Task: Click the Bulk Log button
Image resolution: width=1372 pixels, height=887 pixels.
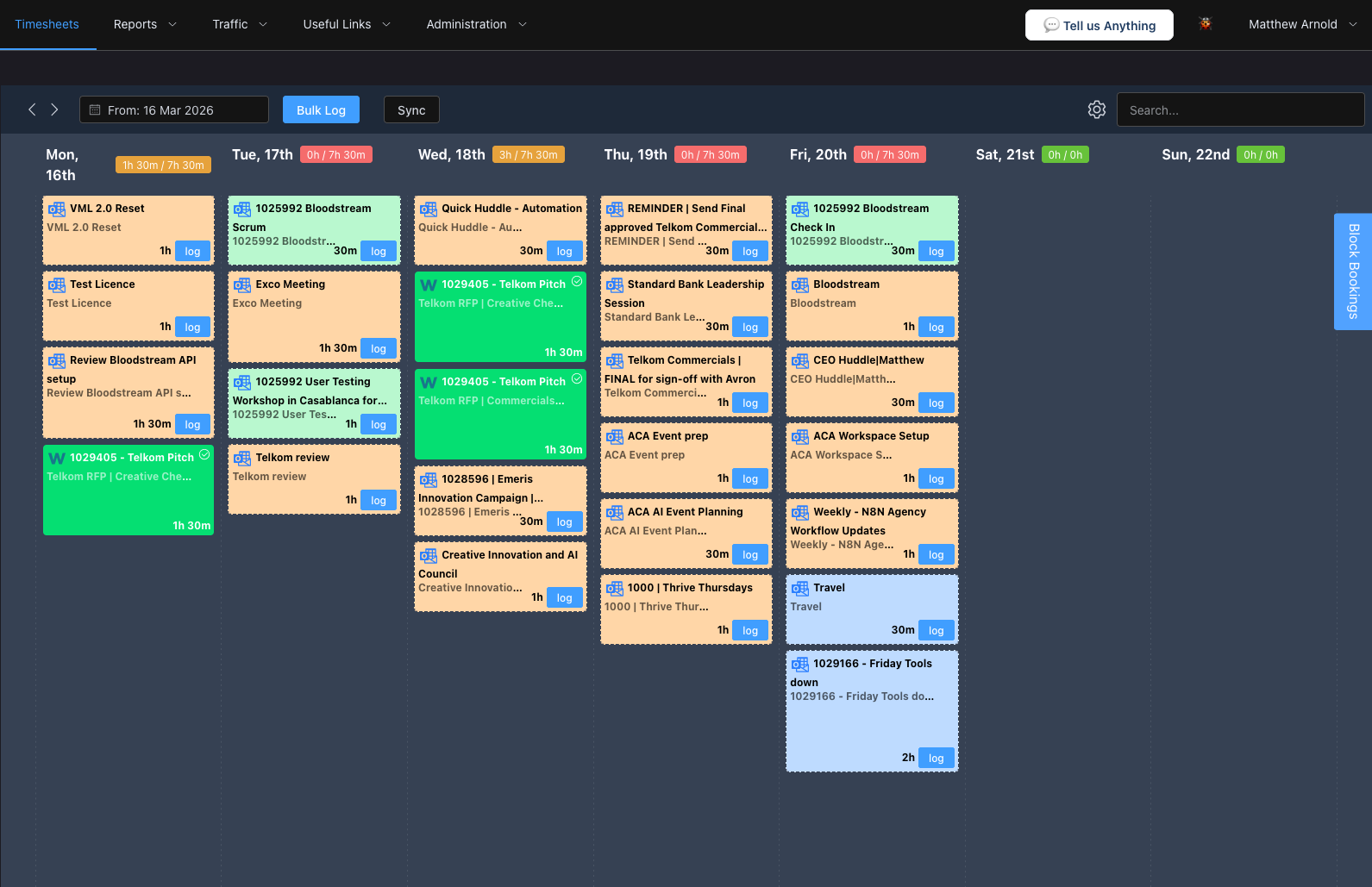Action: point(321,109)
